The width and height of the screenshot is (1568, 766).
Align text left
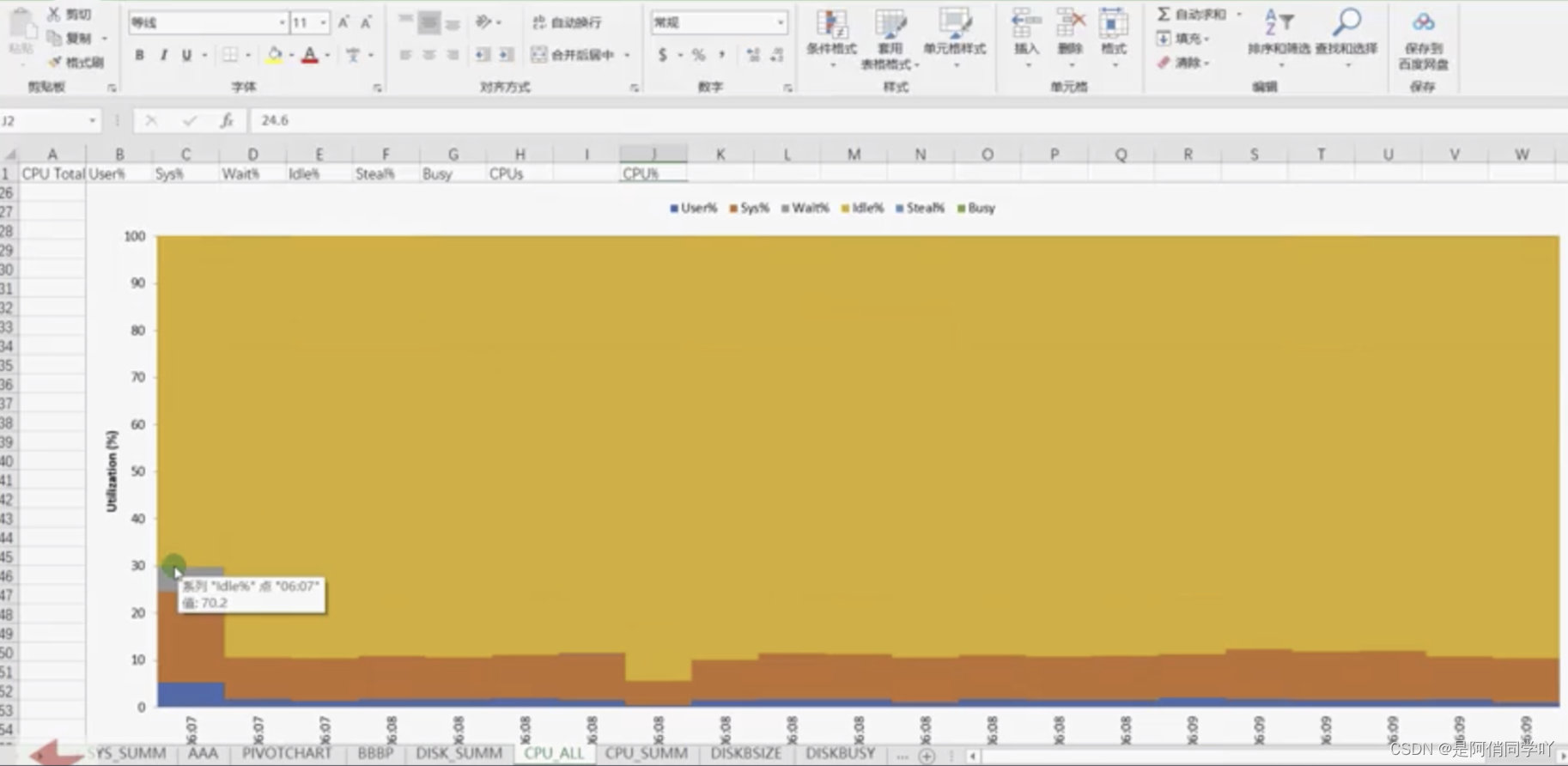pos(405,55)
